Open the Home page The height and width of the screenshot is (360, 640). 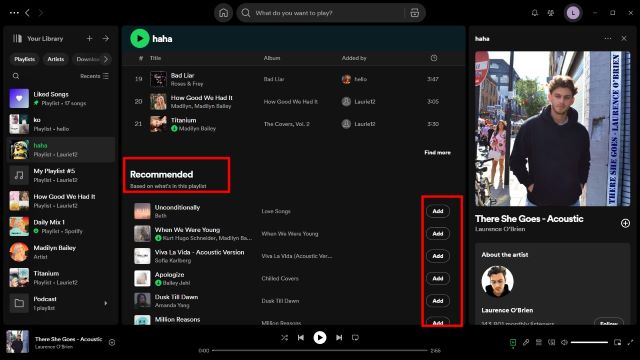click(x=223, y=13)
